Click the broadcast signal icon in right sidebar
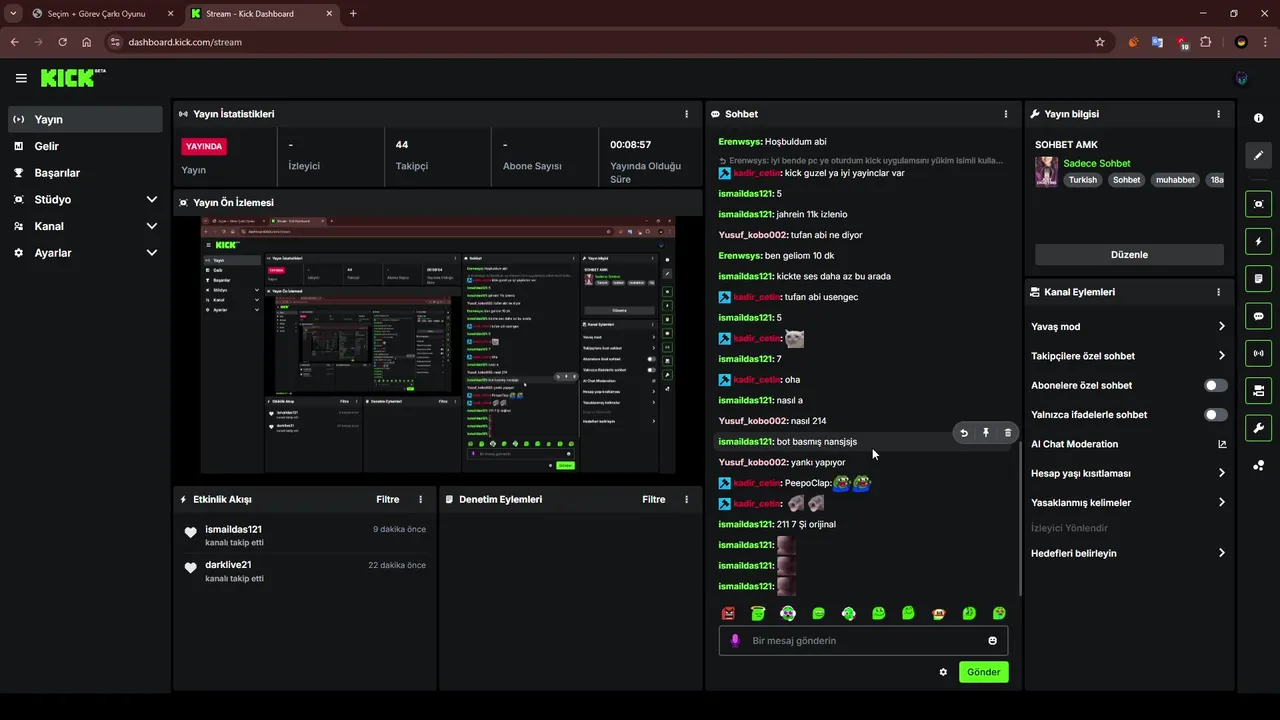The height and width of the screenshot is (720, 1280). tap(1258, 353)
